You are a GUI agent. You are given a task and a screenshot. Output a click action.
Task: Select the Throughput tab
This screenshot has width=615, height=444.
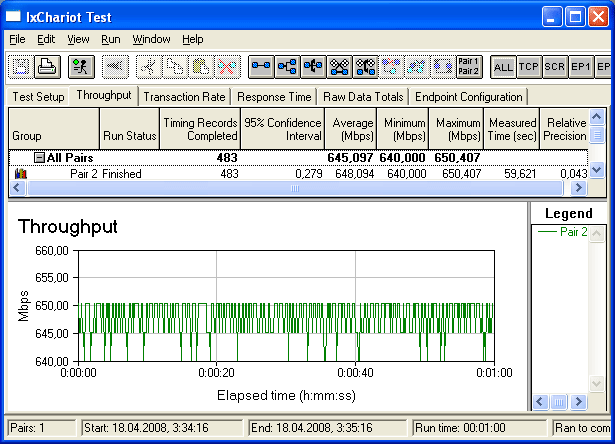(104, 95)
